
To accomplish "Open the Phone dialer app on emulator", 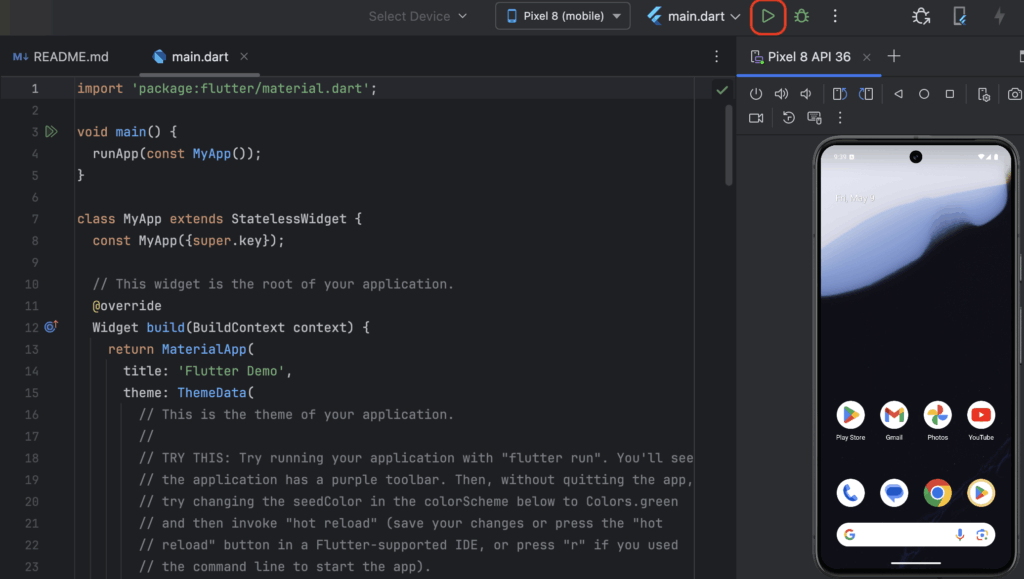I will click(x=850, y=493).
